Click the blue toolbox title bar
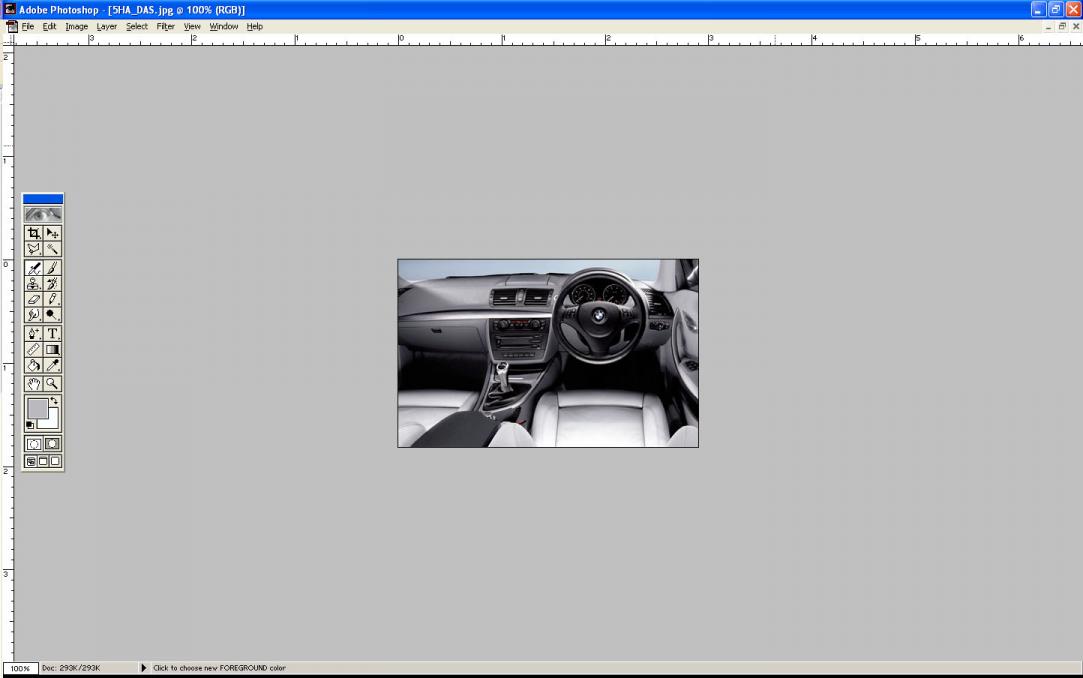 click(x=43, y=199)
